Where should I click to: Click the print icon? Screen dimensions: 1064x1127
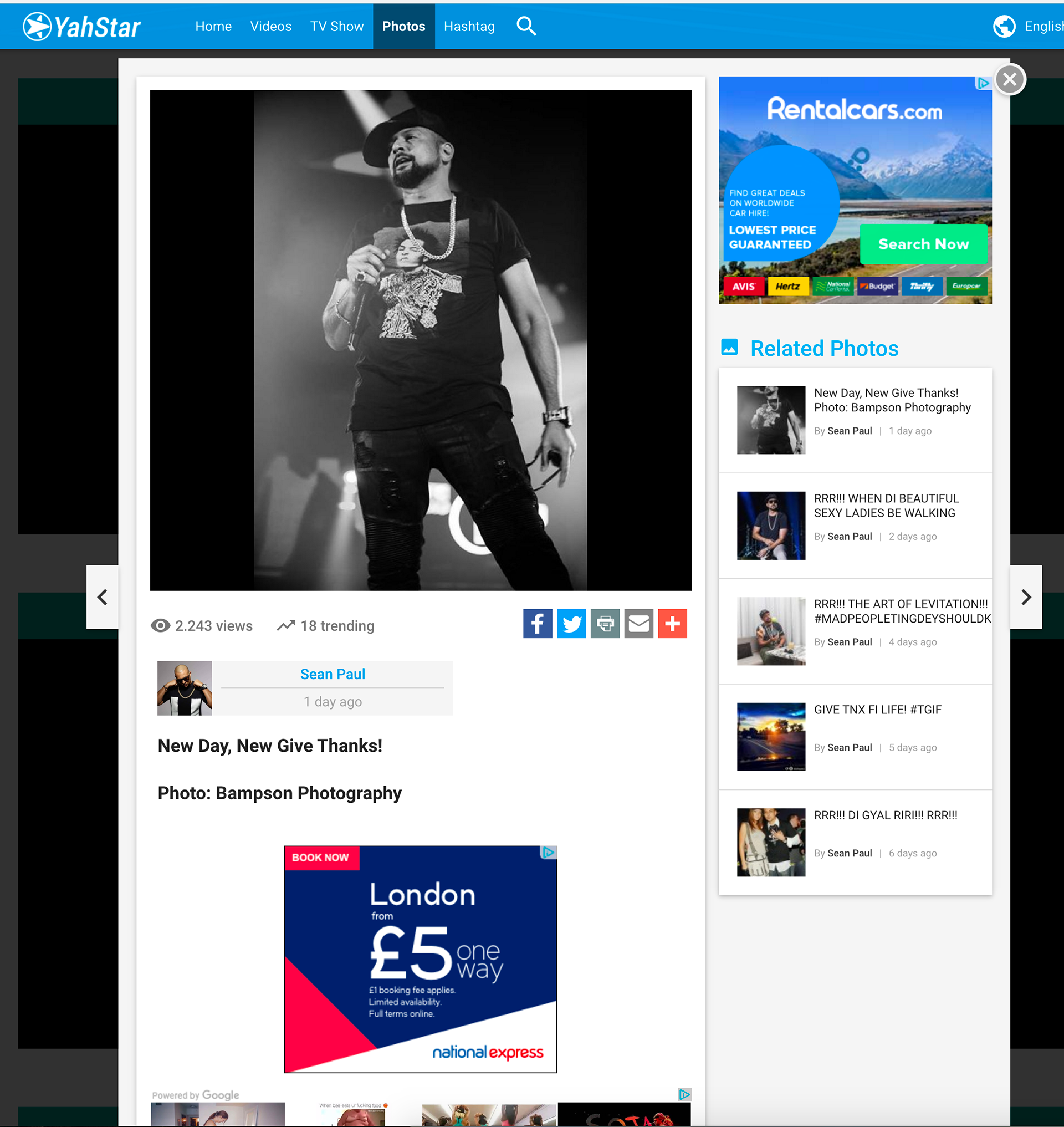(x=605, y=624)
